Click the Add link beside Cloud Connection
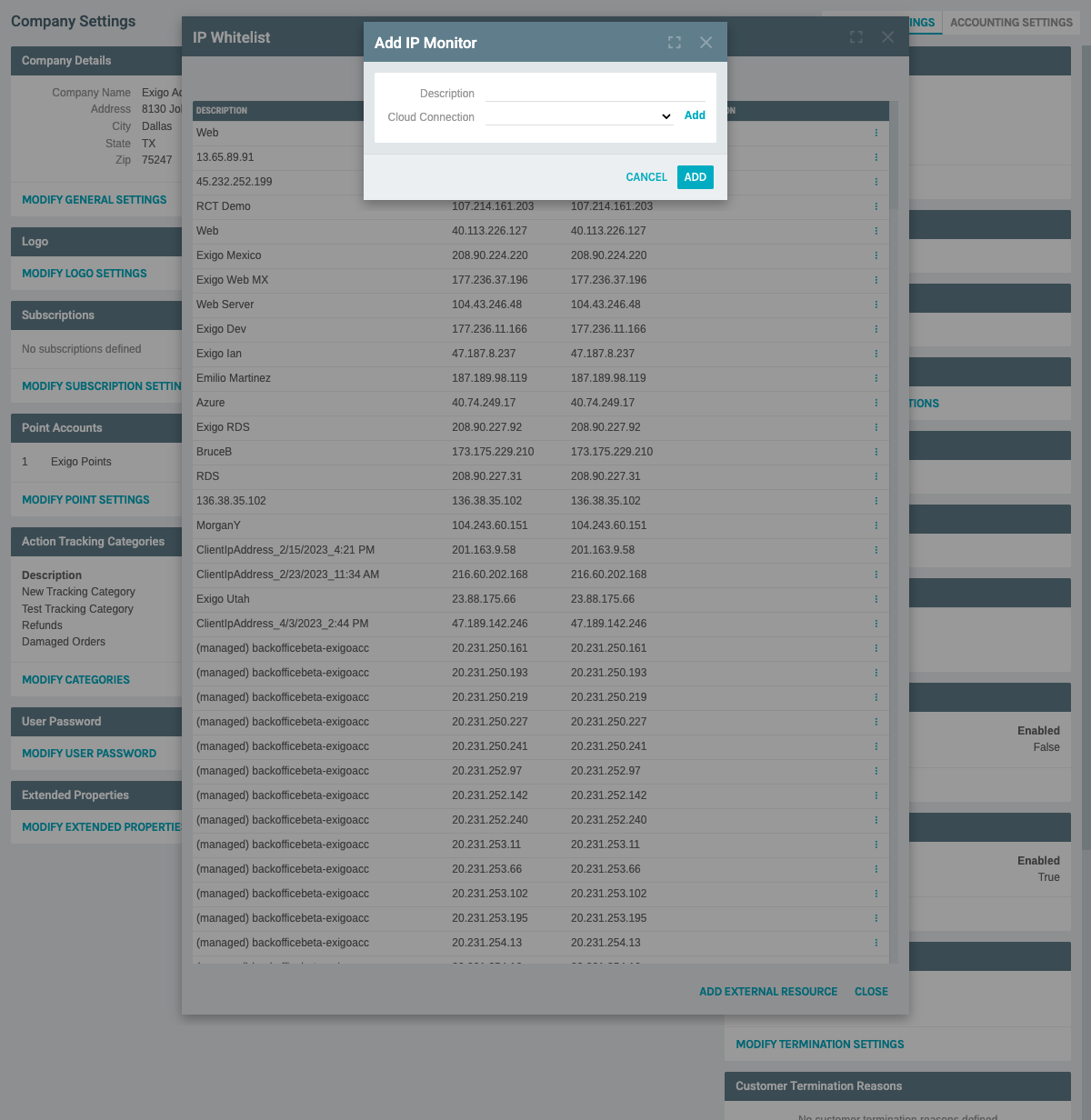 point(695,115)
